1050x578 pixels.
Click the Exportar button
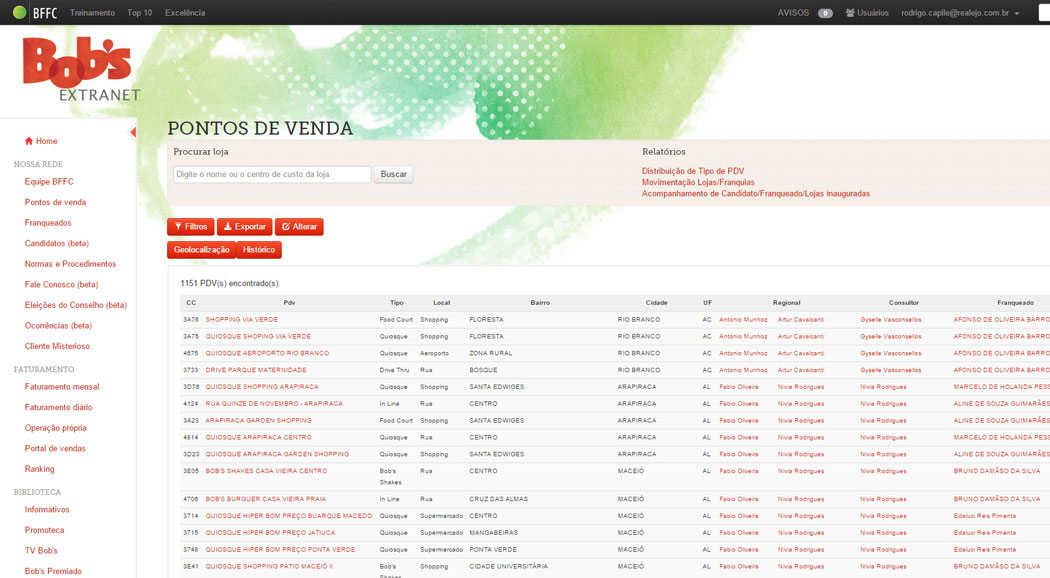244,226
